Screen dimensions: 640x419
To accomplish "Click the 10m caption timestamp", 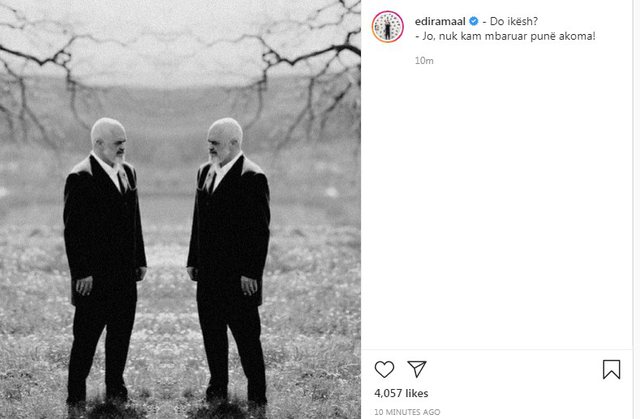I will click(424, 61).
